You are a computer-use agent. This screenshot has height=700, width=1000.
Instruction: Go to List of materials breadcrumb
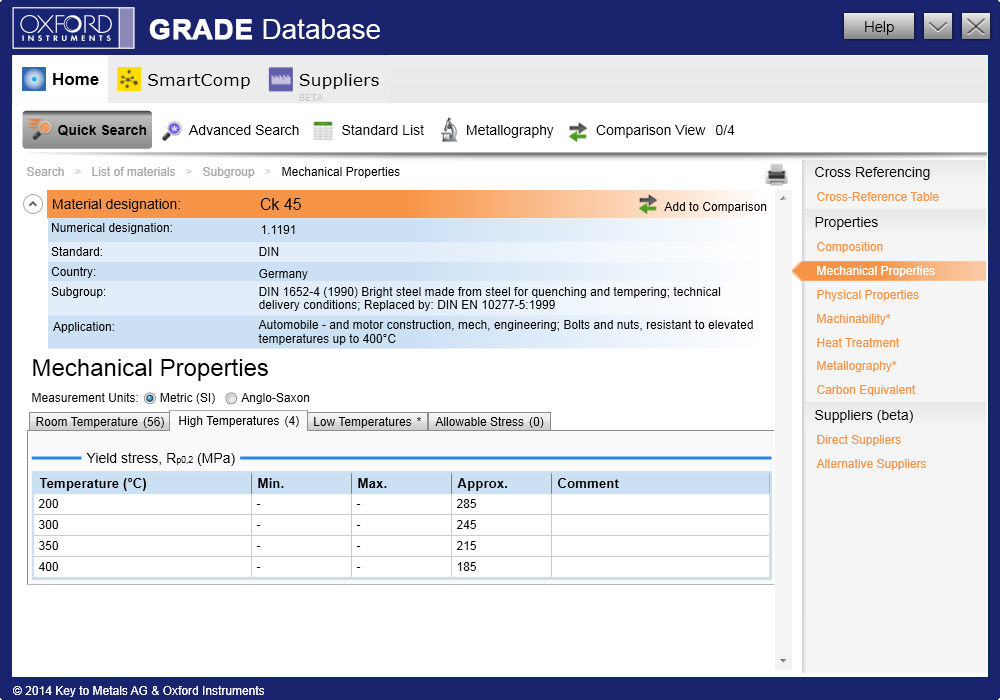pyautogui.click(x=133, y=171)
